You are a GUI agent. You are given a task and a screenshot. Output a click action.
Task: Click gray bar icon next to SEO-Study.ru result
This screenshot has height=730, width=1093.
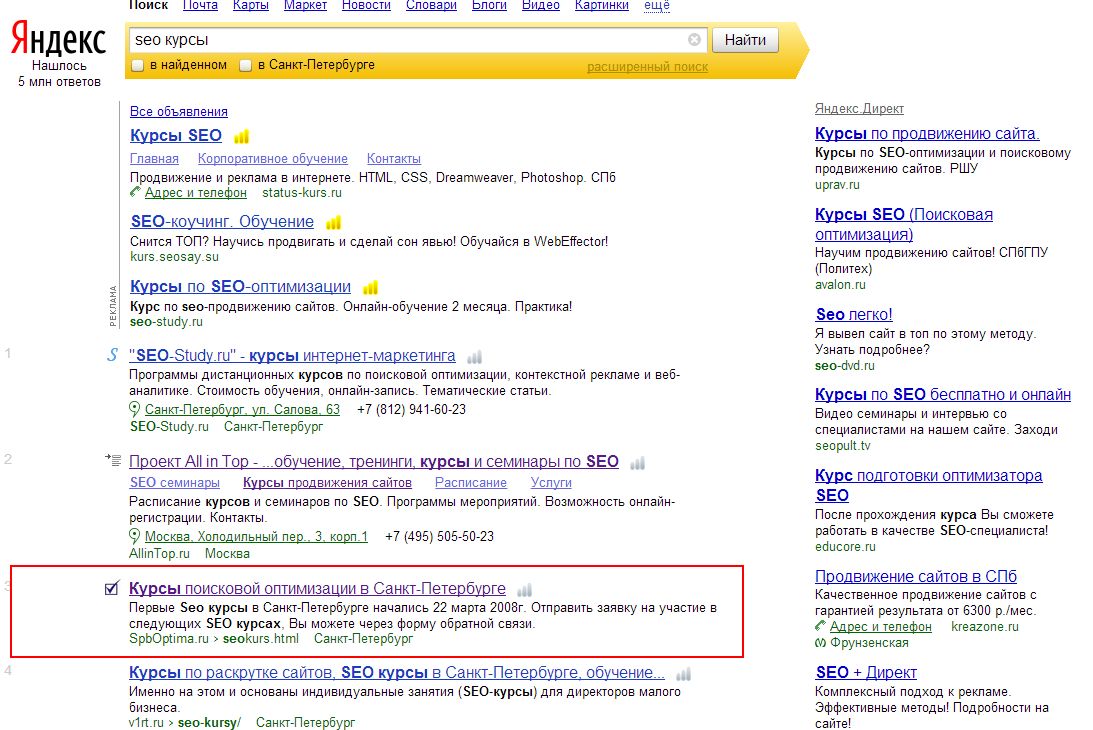475,357
